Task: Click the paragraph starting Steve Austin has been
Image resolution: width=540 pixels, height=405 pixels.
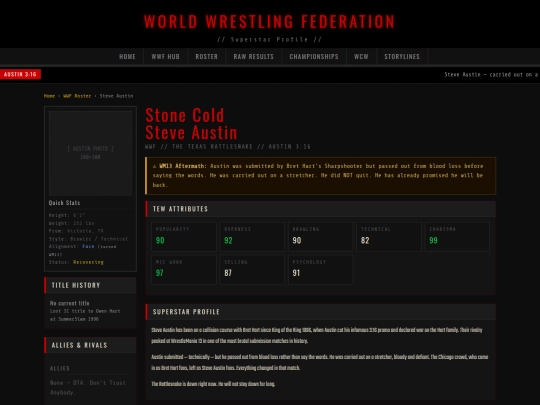Action: [317, 335]
